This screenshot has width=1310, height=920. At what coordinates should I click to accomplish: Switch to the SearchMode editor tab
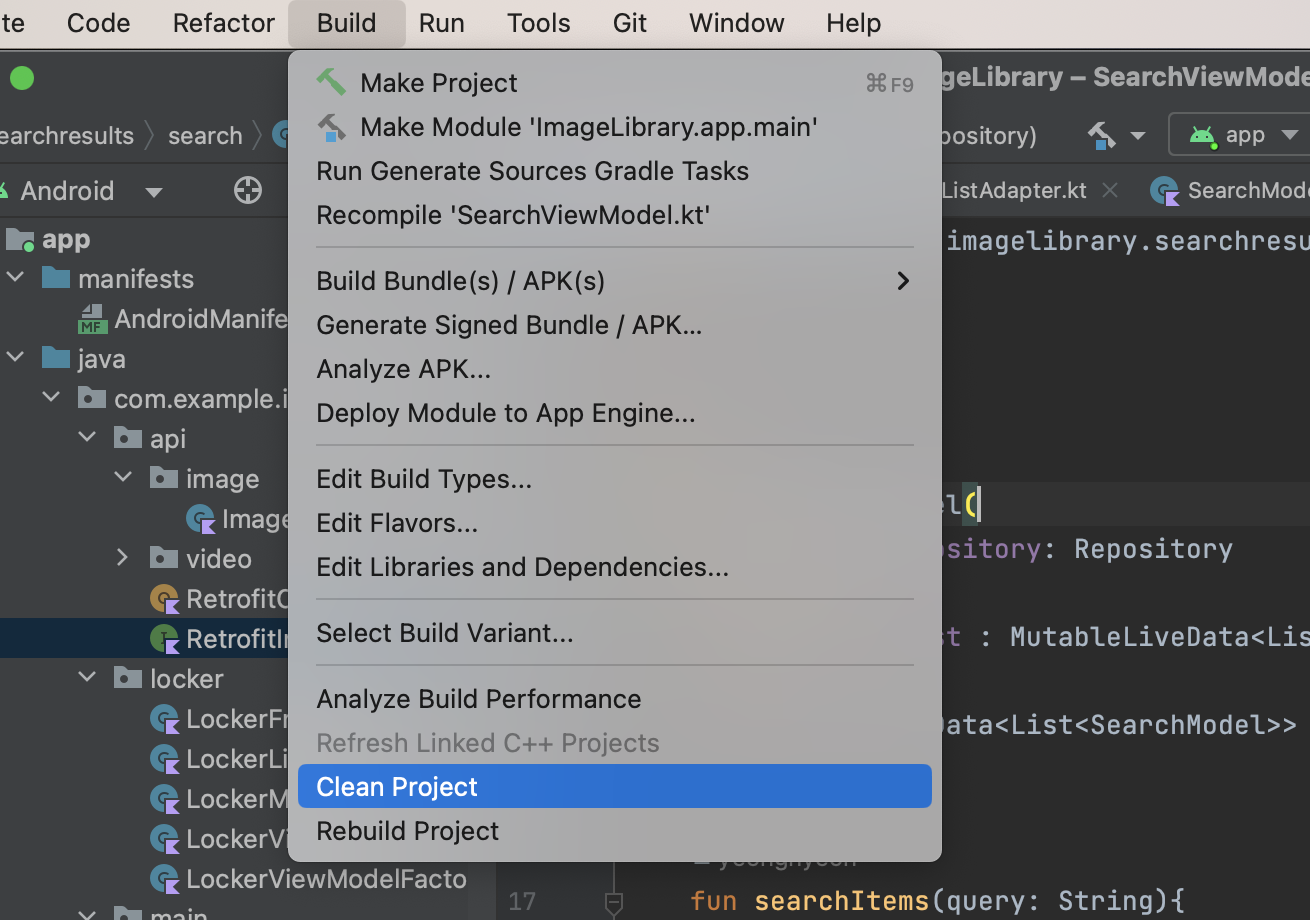[1230, 191]
